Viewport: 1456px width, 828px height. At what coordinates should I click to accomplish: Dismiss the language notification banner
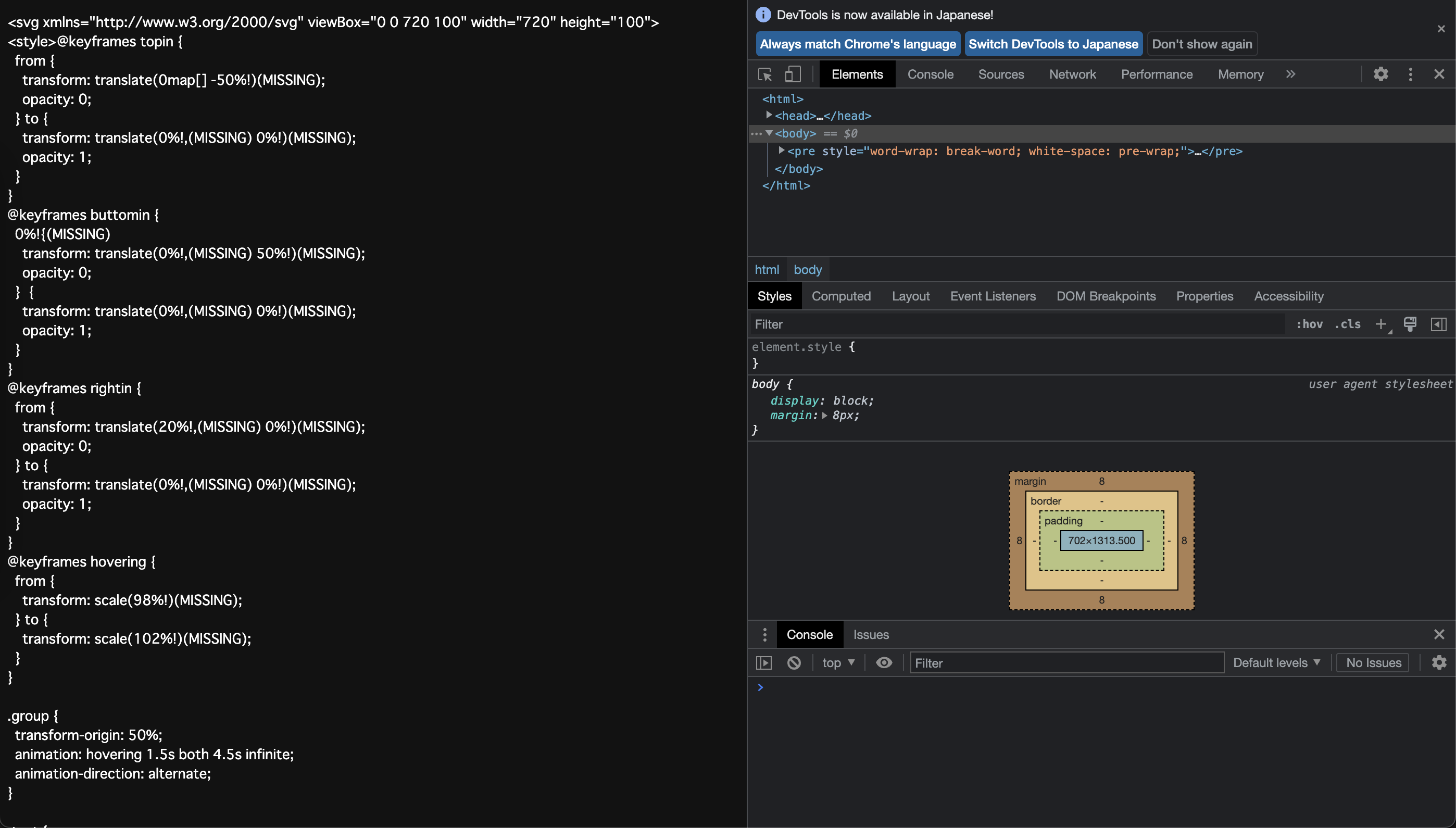[x=1441, y=29]
